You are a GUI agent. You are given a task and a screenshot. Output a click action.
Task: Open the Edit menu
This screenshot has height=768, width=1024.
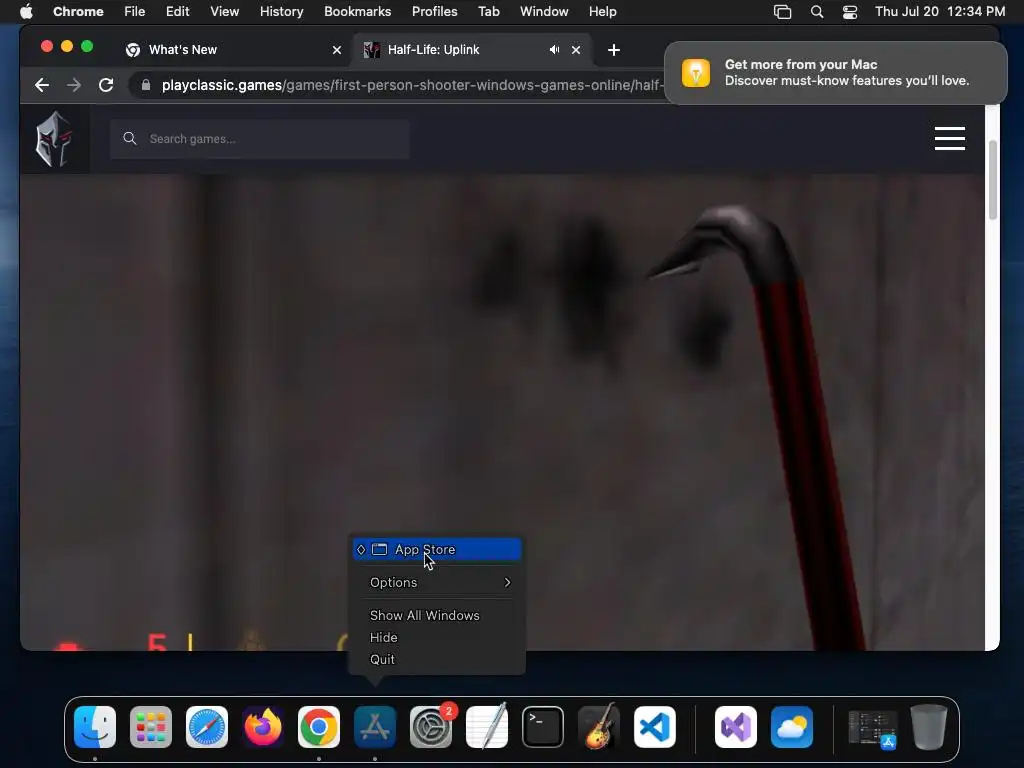pyautogui.click(x=177, y=12)
